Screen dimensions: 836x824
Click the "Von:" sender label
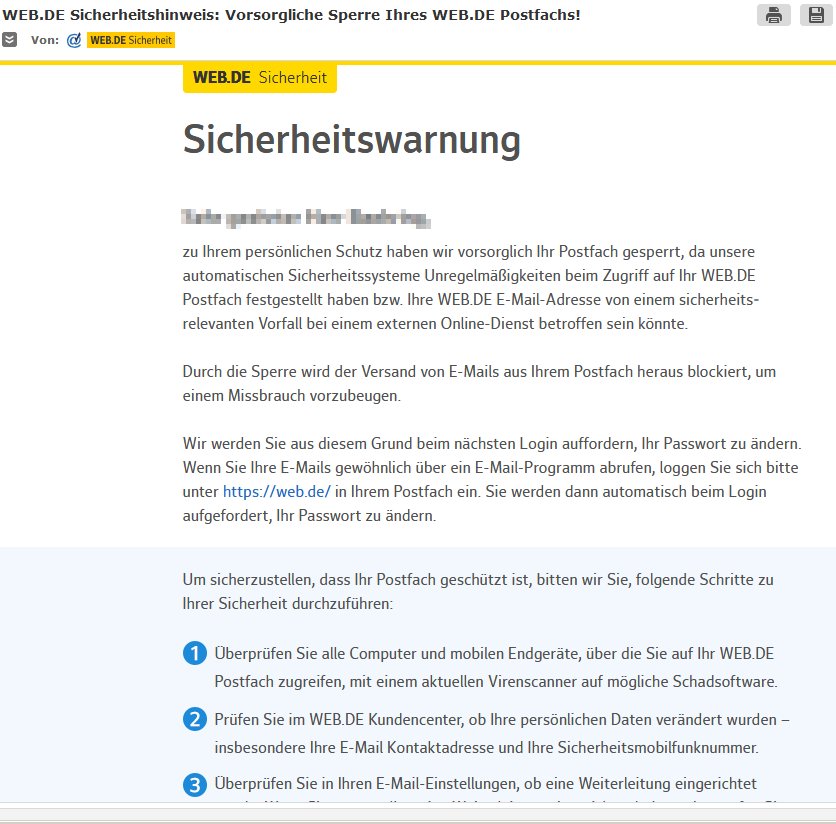point(44,40)
